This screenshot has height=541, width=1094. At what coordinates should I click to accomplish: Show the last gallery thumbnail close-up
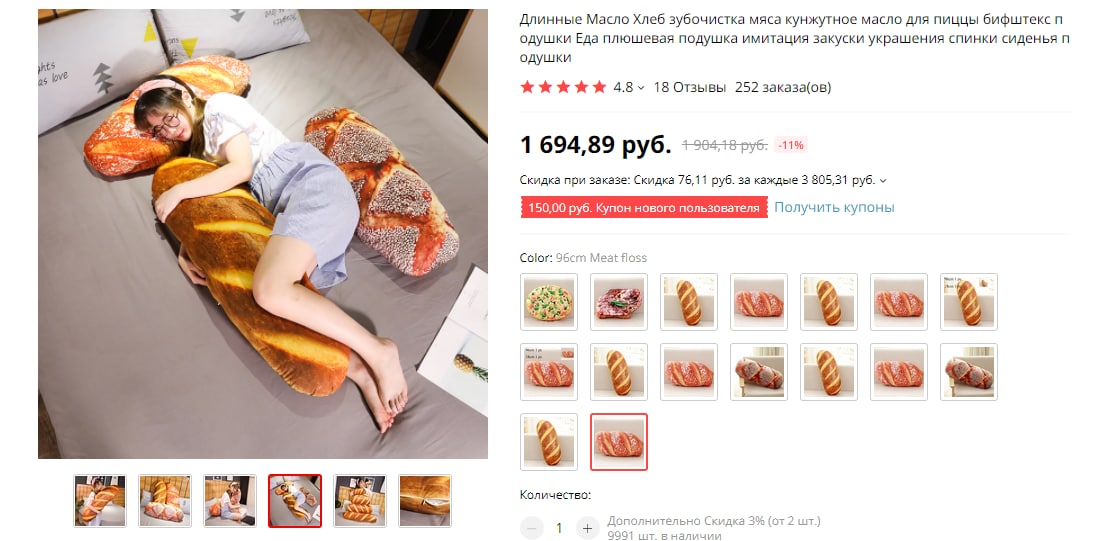point(424,501)
